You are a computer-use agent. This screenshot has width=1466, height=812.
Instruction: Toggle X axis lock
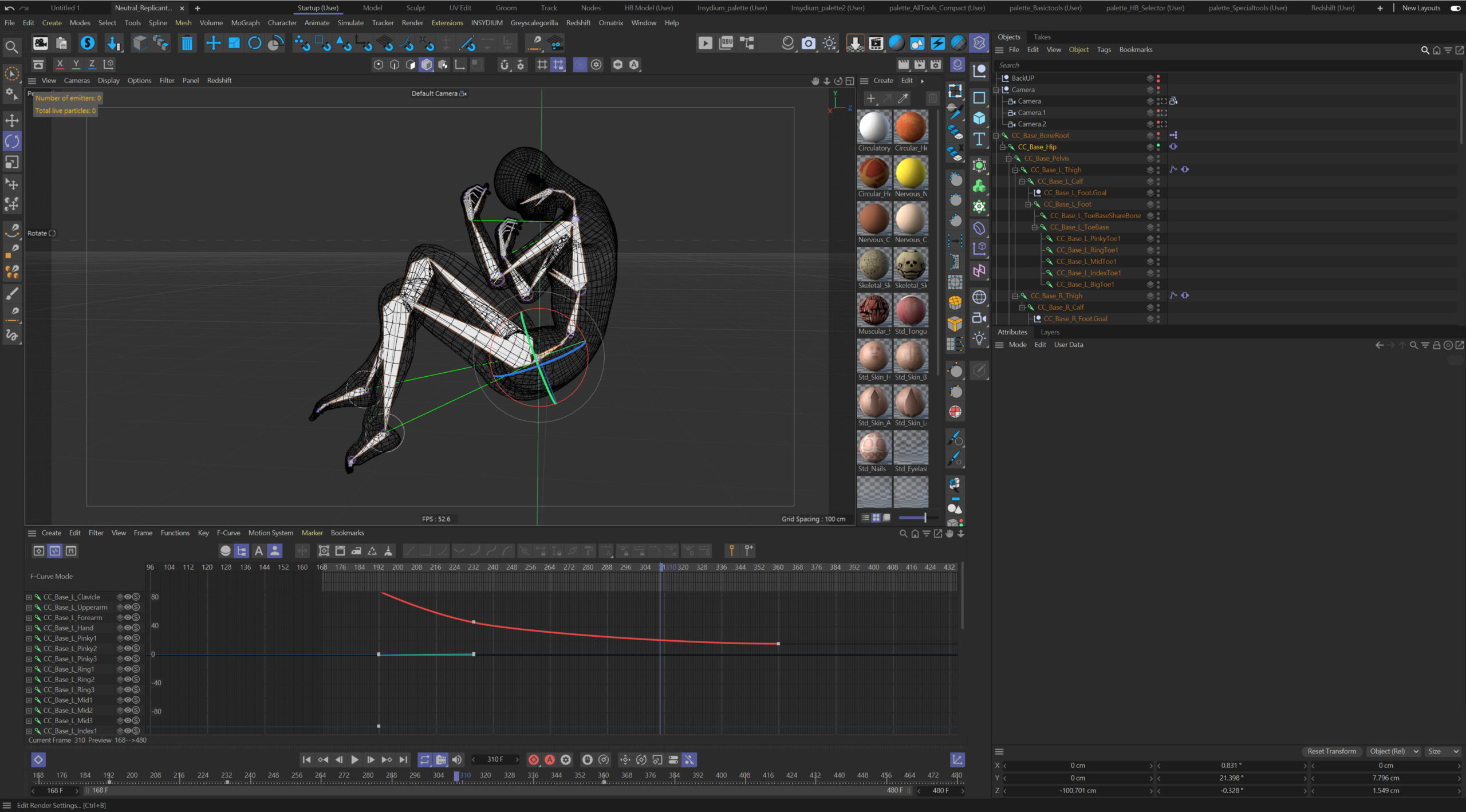(60, 64)
